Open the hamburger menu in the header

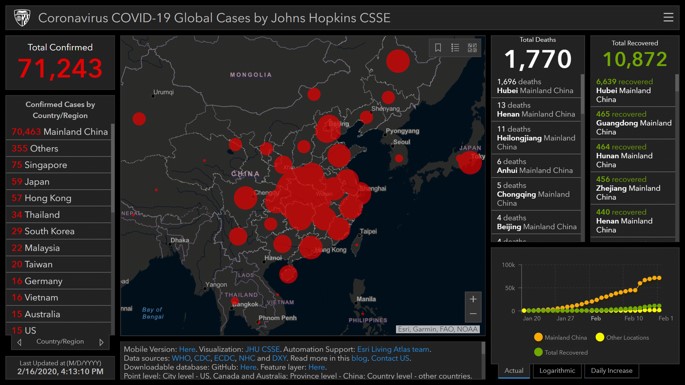click(668, 17)
